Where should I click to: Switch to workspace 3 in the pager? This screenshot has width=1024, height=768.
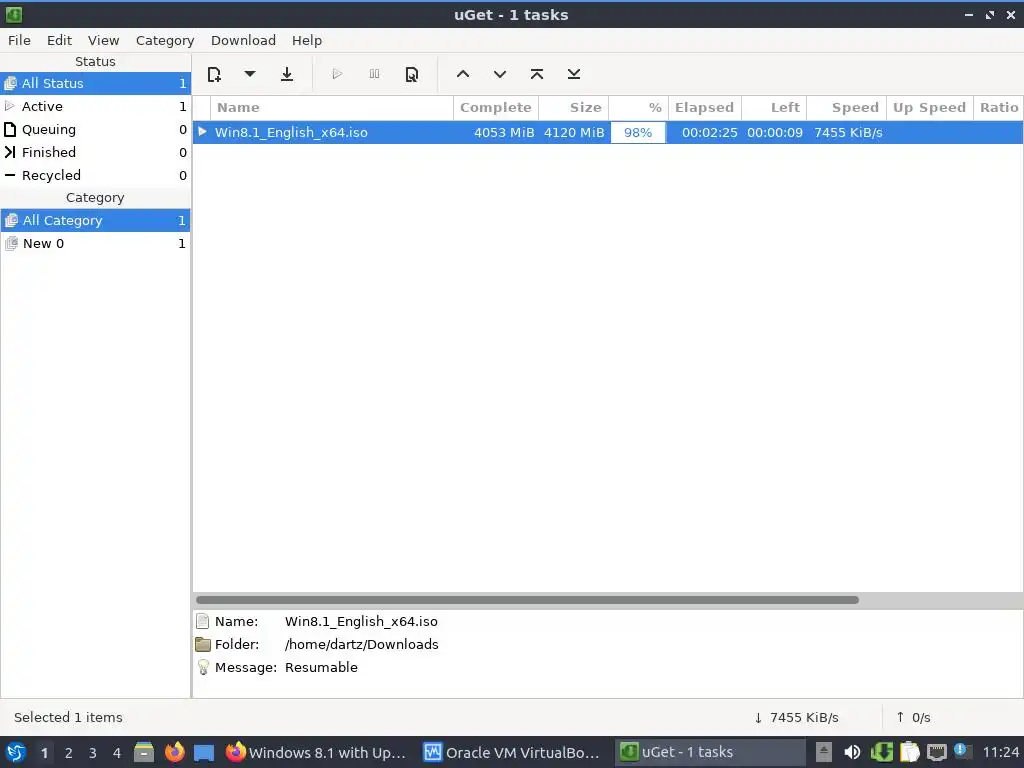tap(93, 753)
